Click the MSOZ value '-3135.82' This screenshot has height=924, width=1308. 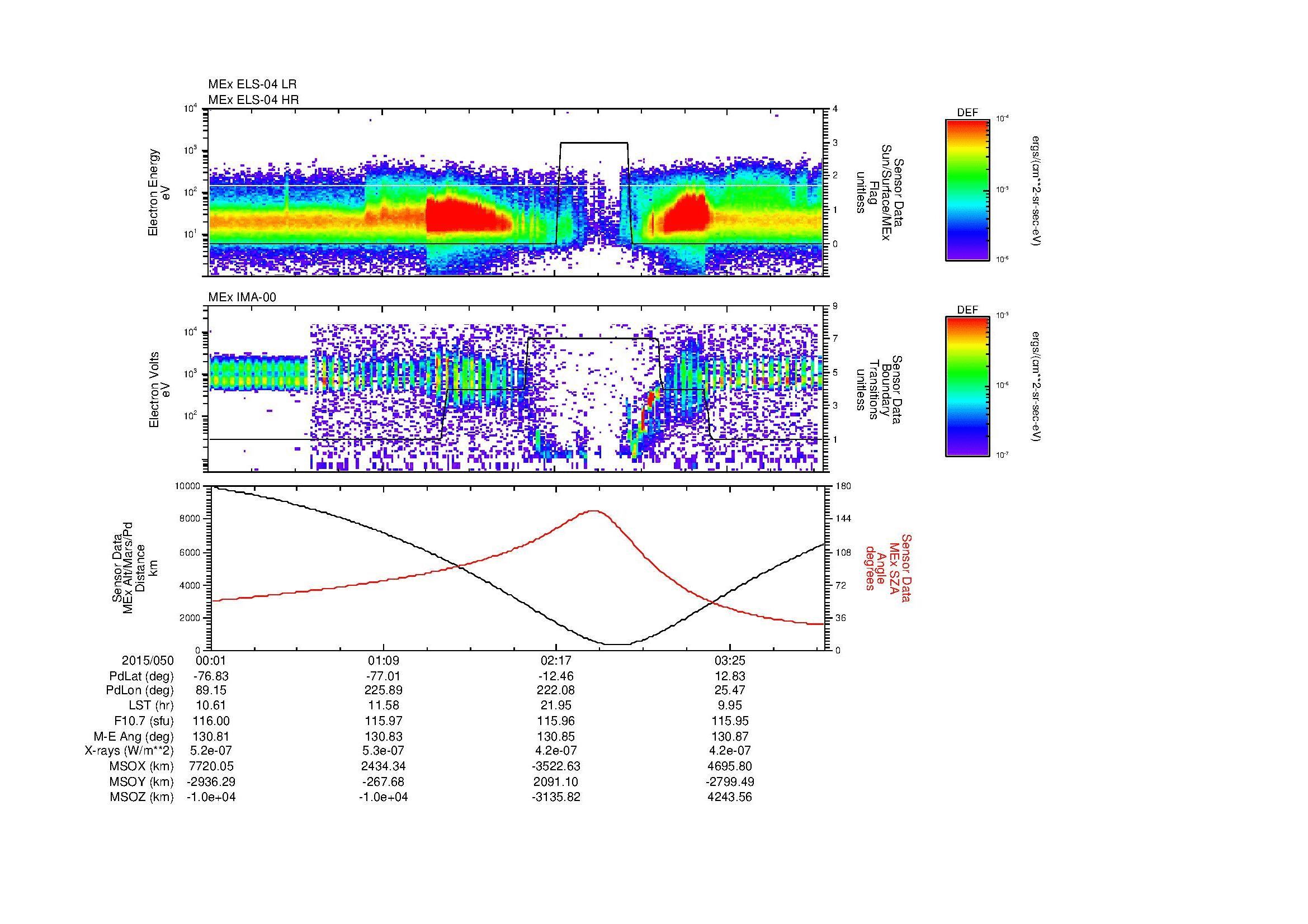[x=556, y=797]
